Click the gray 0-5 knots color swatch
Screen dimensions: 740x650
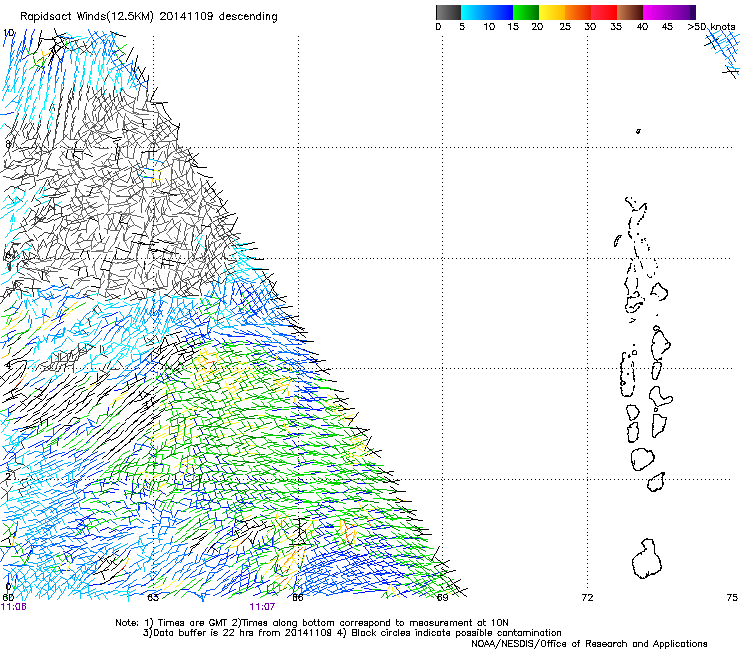448,12
